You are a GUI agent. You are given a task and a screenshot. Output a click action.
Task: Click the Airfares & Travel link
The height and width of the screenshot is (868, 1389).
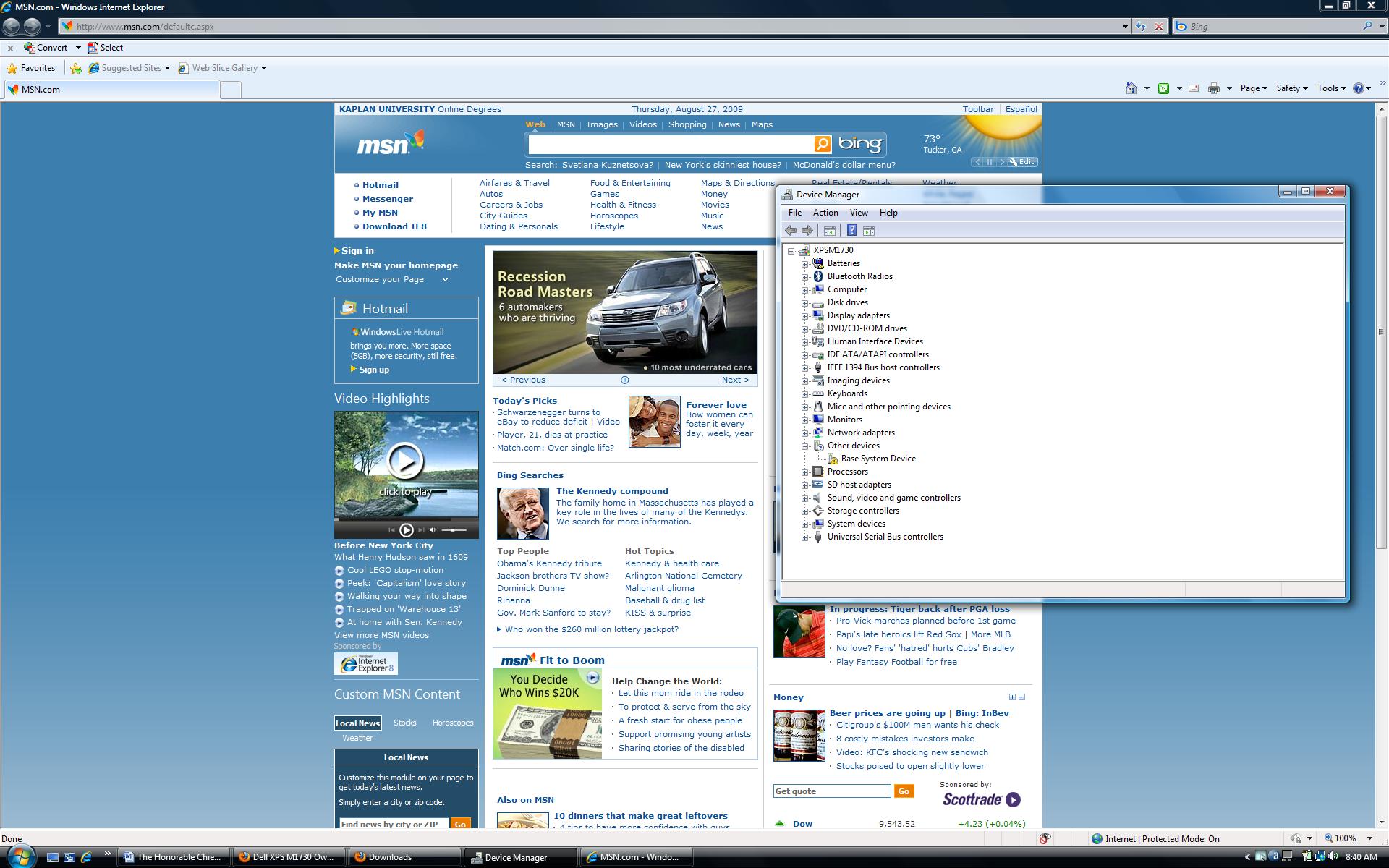[514, 183]
